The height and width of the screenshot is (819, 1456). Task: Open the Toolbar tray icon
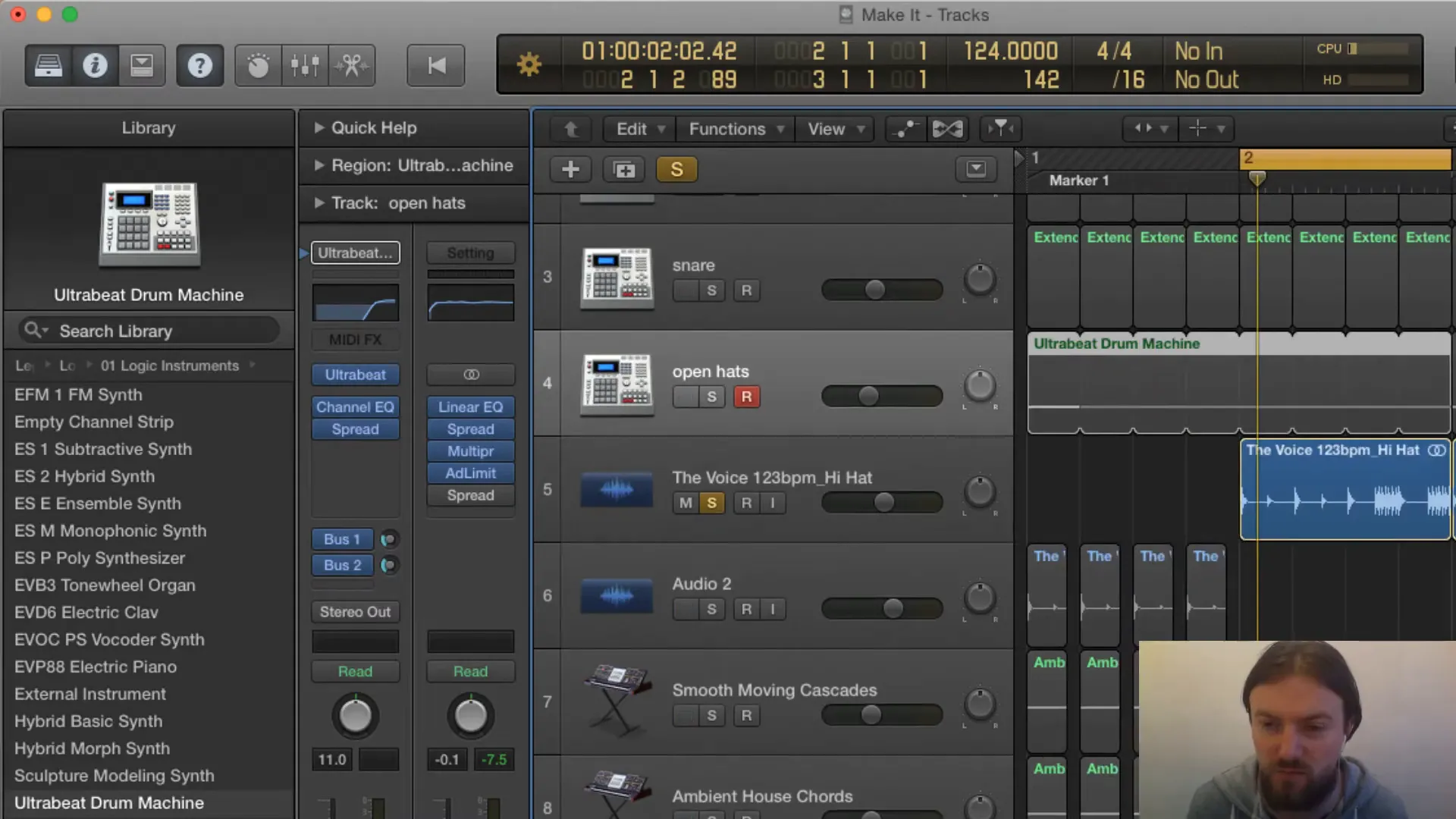[141, 66]
